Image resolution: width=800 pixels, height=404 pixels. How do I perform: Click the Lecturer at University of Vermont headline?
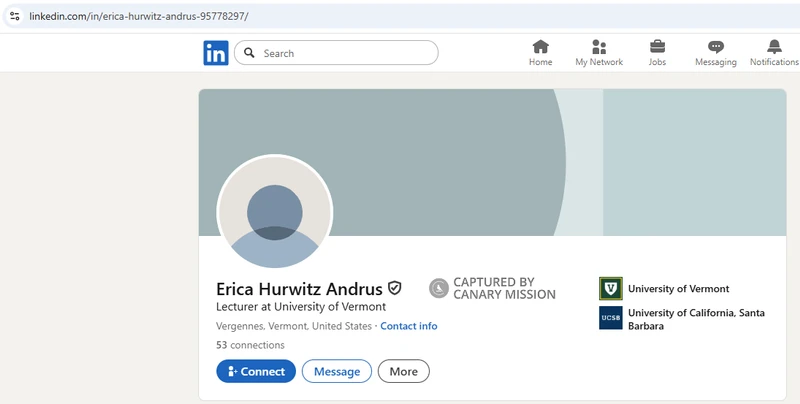[301, 307]
